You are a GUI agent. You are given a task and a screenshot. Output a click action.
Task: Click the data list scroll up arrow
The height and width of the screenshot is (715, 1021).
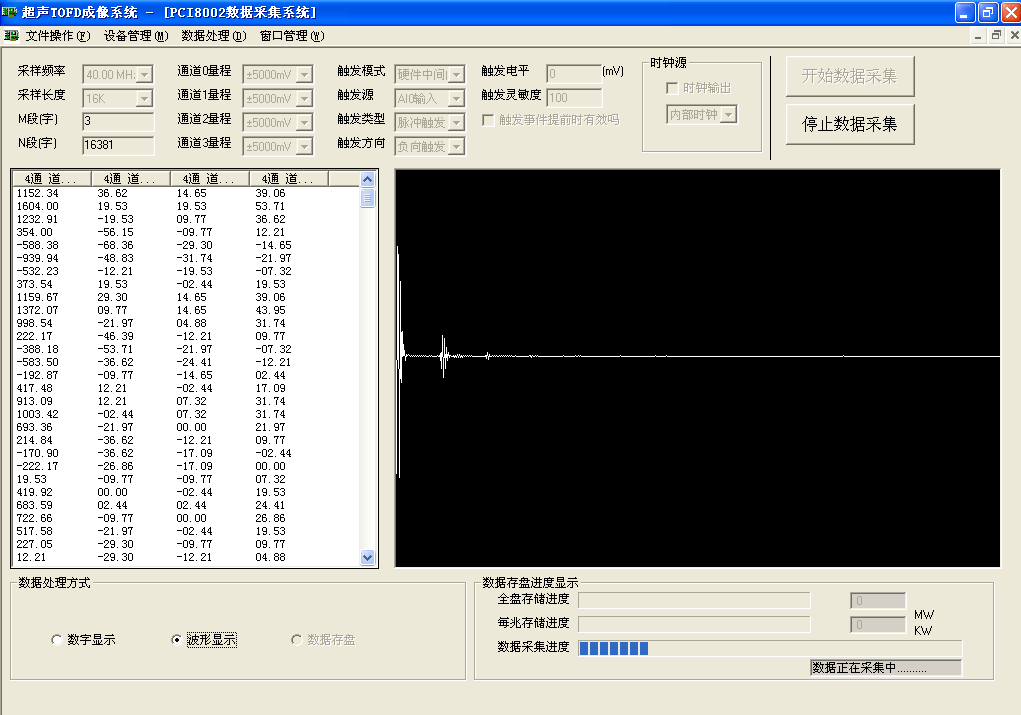pyautogui.click(x=367, y=179)
